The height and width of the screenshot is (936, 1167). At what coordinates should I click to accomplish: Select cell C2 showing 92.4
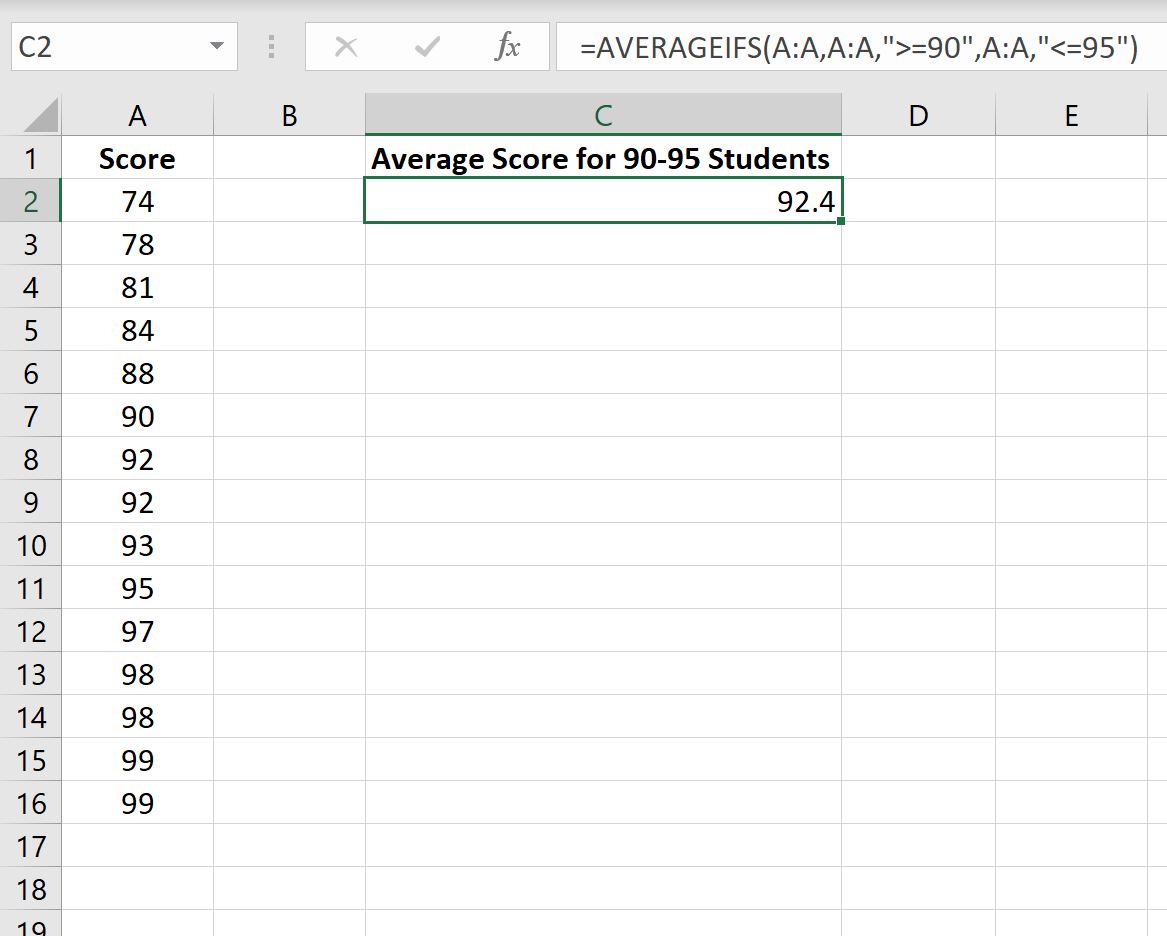(x=604, y=201)
